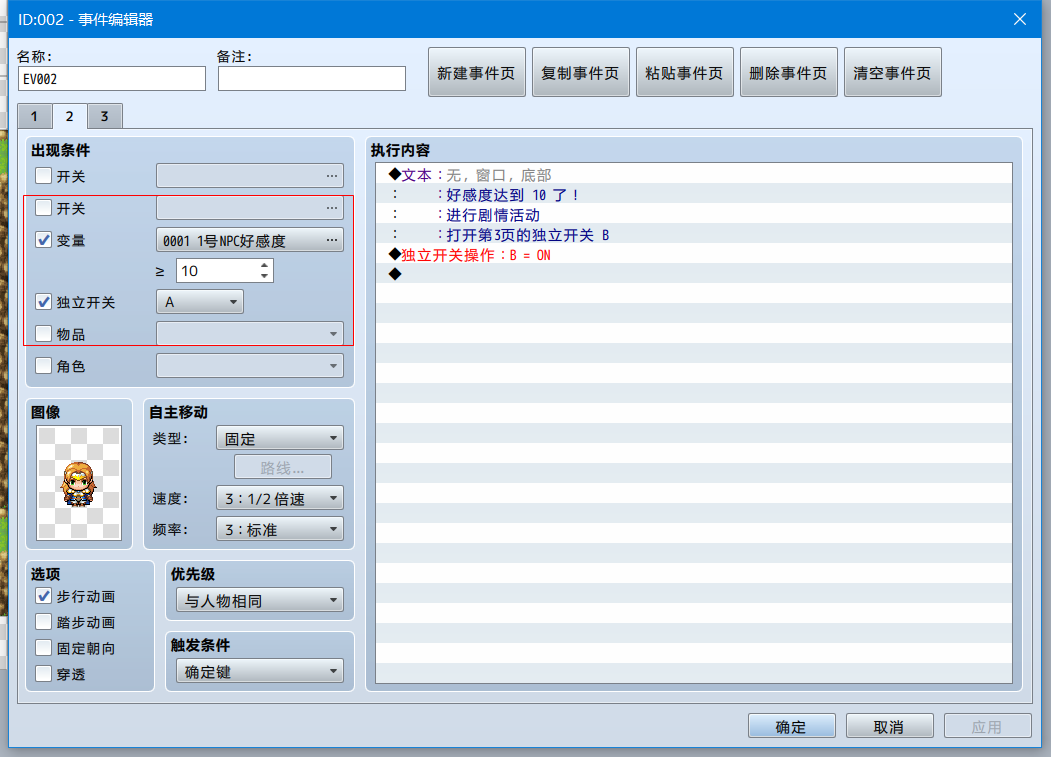Switch to event page tab 3
Image resolution: width=1051 pixels, height=757 pixels.
tap(105, 116)
